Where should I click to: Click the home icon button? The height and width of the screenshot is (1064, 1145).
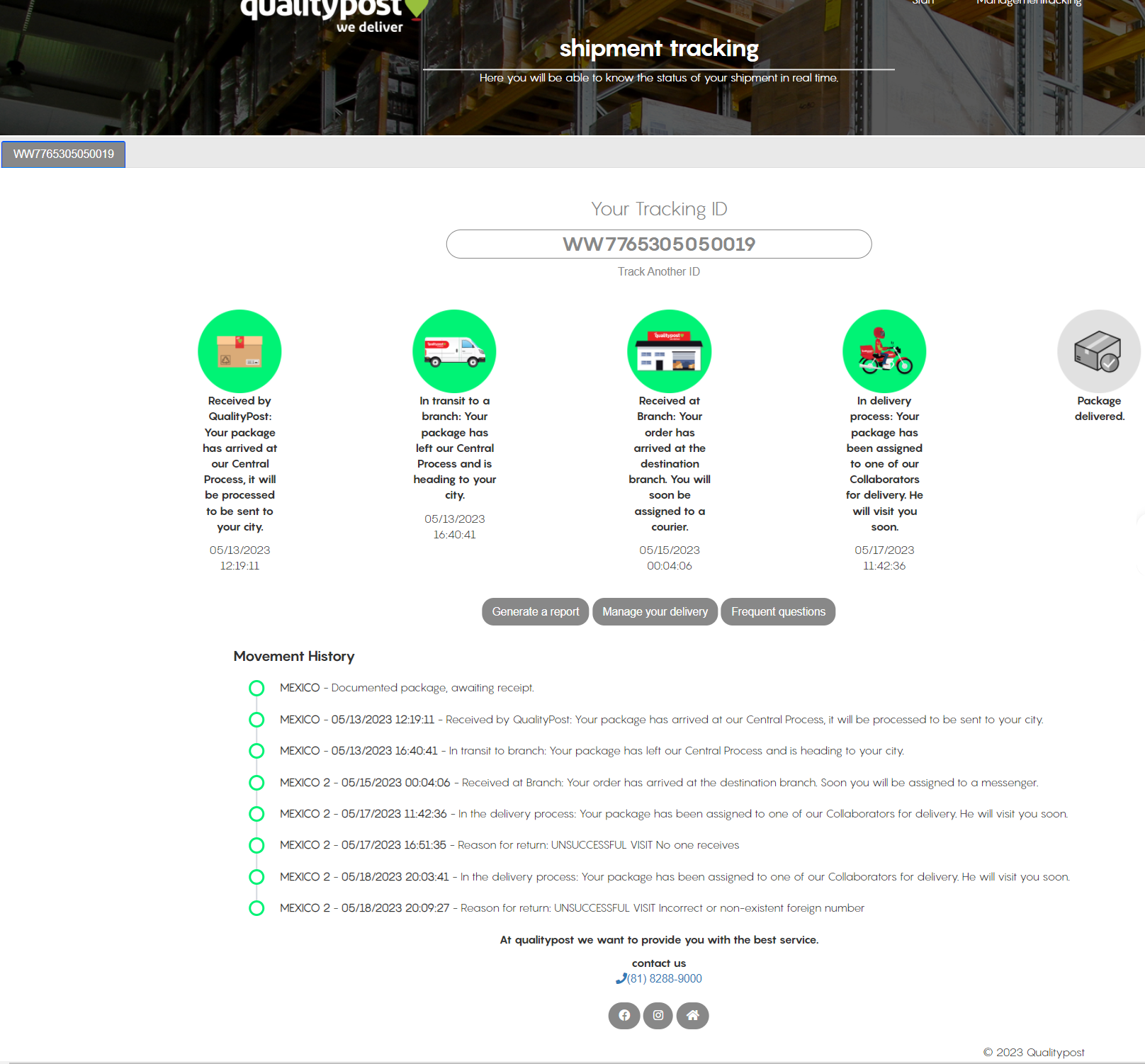tap(692, 1015)
